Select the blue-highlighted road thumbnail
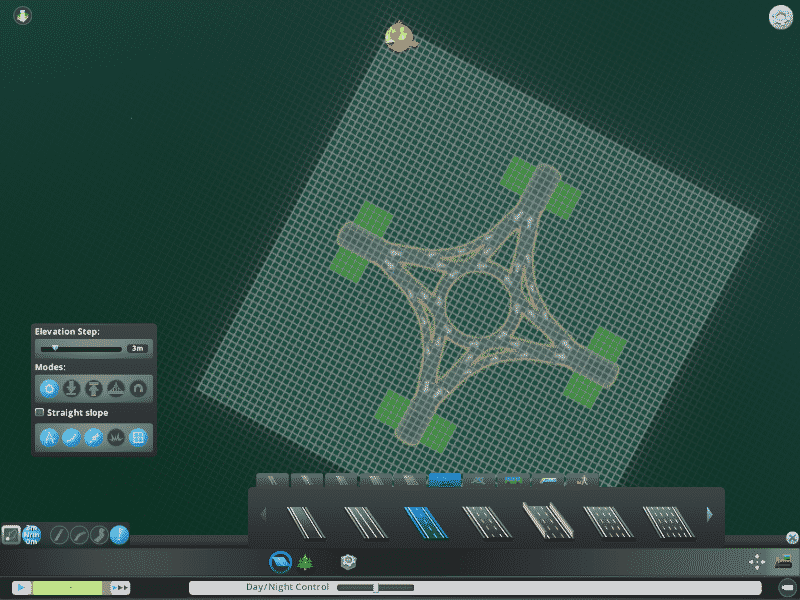 tap(423, 521)
